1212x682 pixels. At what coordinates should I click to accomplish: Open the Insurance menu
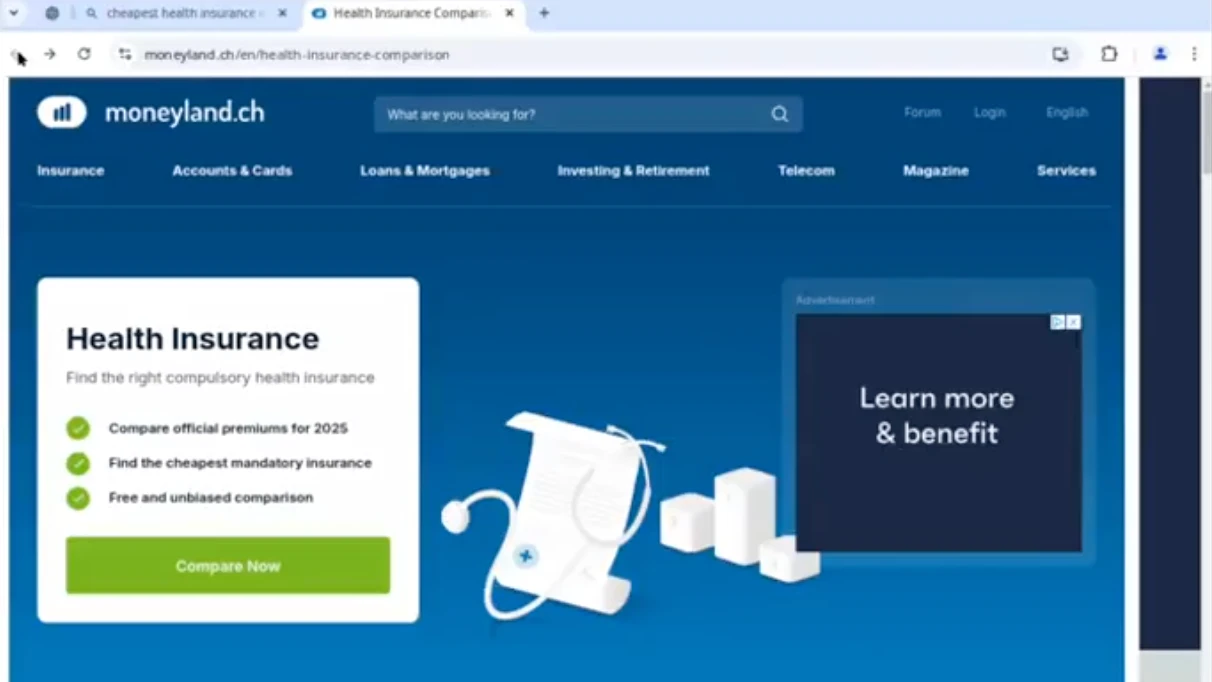click(x=71, y=171)
